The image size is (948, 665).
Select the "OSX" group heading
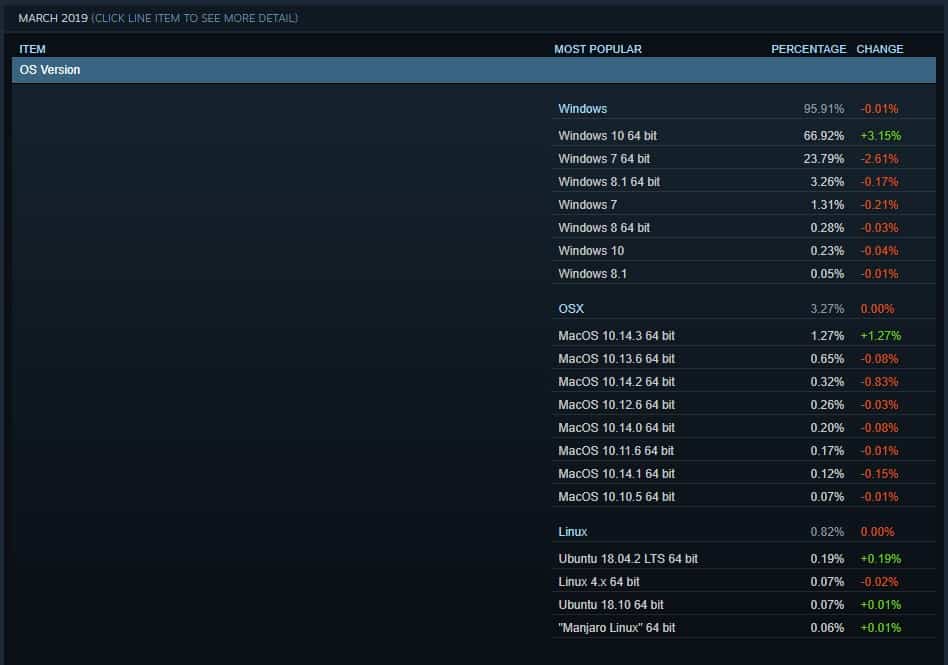pyautogui.click(x=571, y=309)
